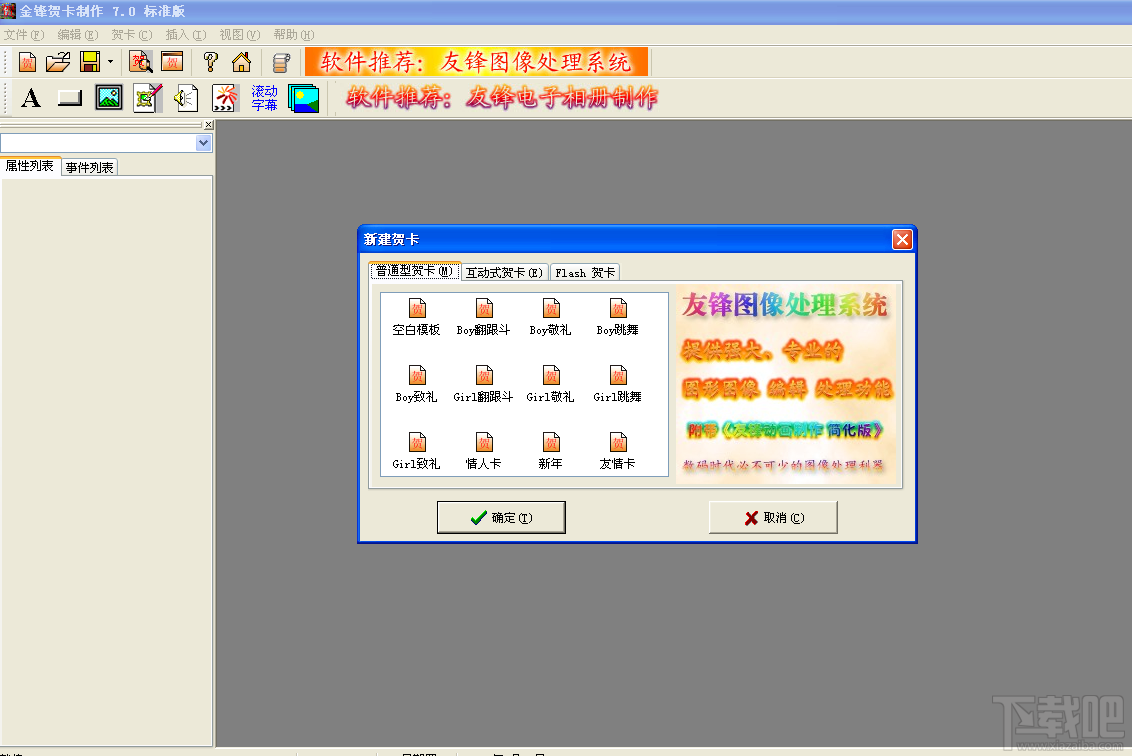Switch to the 事件列表 tab
This screenshot has width=1132, height=756.
[90, 168]
